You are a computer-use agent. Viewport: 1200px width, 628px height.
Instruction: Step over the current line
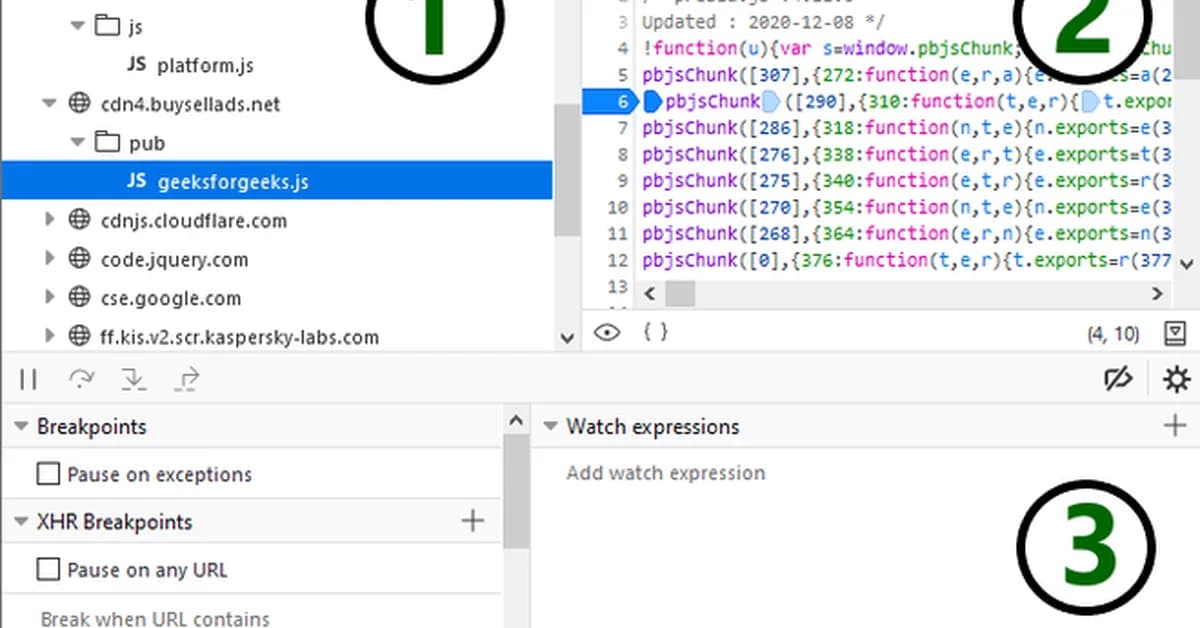pyautogui.click(x=82, y=379)
